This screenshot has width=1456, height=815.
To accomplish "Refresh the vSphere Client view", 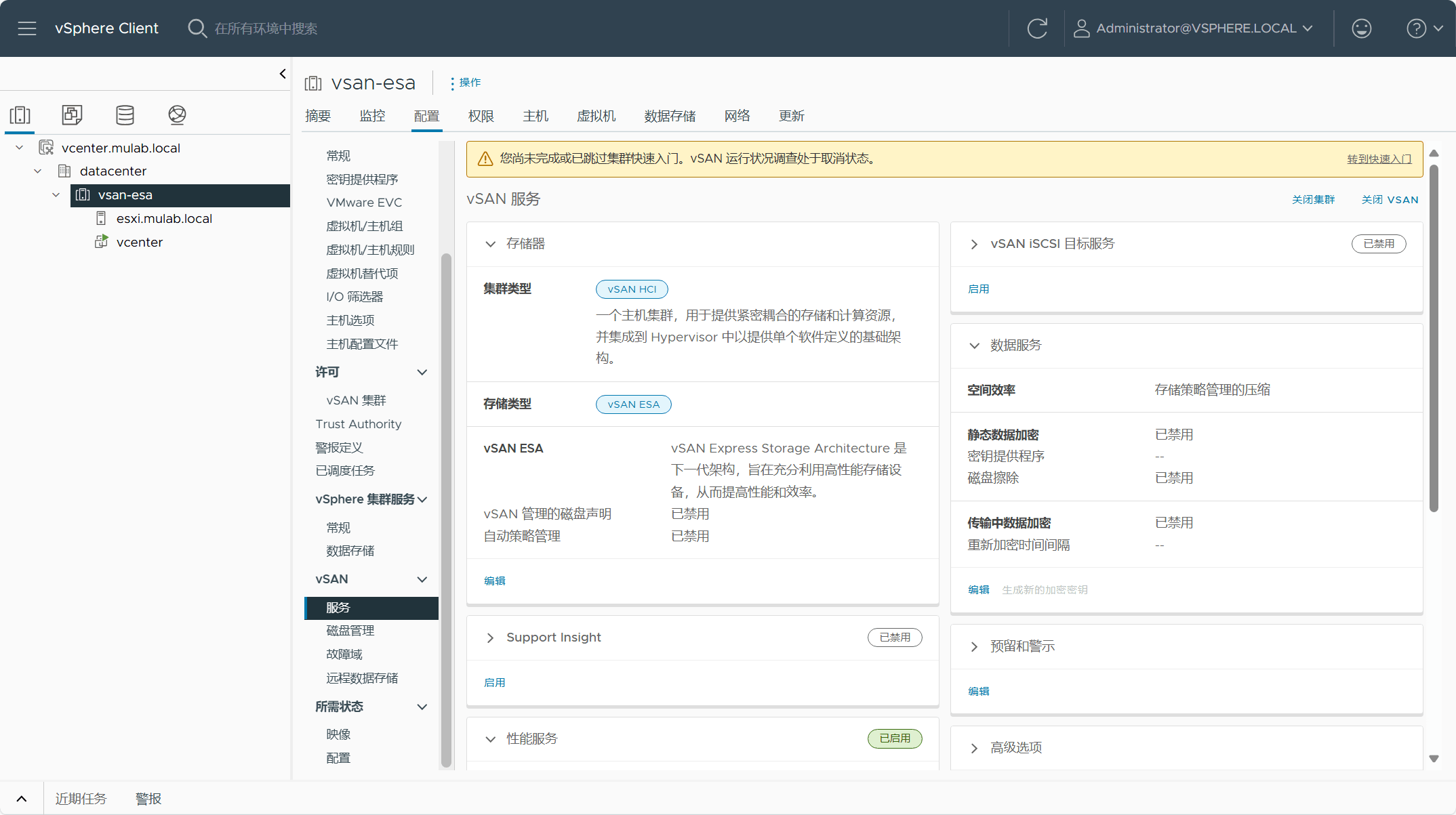I will [1037, 28].
